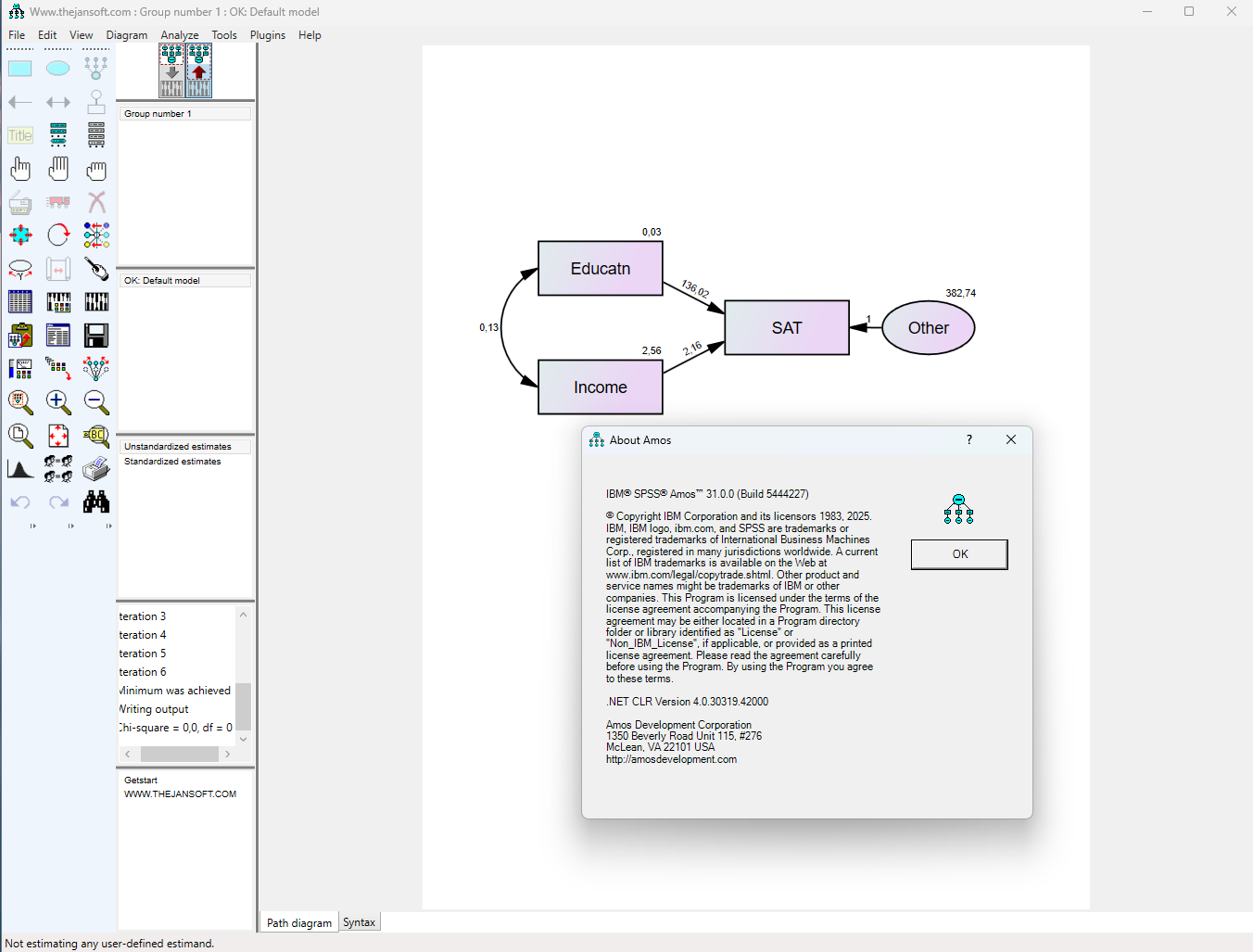Select the Draw observed variables rectangle tool

click(x=20, y=69)
